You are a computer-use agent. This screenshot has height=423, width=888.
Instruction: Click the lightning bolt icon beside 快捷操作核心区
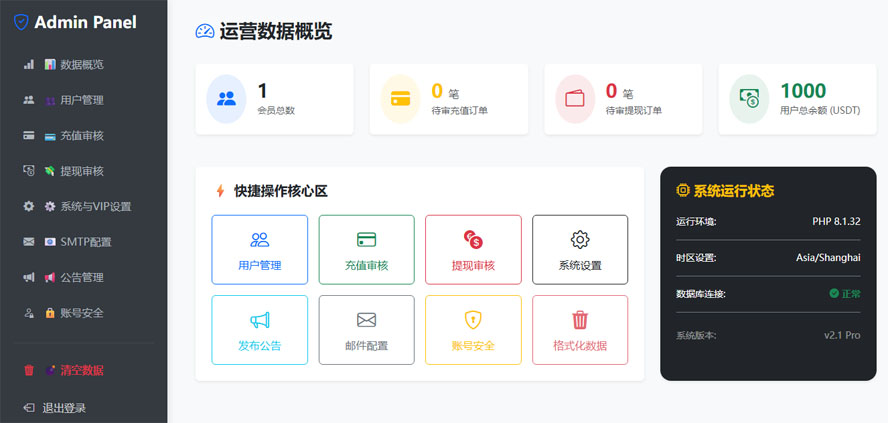point(220,191)
